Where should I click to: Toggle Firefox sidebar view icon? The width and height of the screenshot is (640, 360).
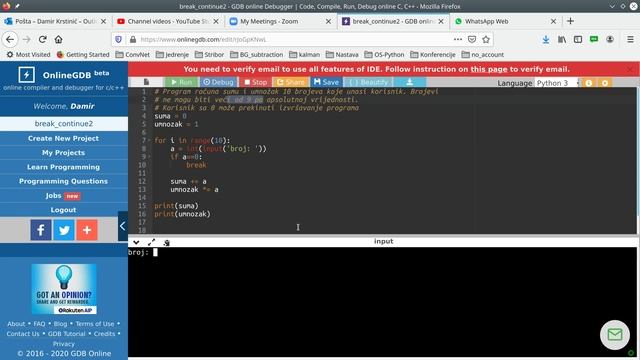pyautogui.click(x=578, y=39)
